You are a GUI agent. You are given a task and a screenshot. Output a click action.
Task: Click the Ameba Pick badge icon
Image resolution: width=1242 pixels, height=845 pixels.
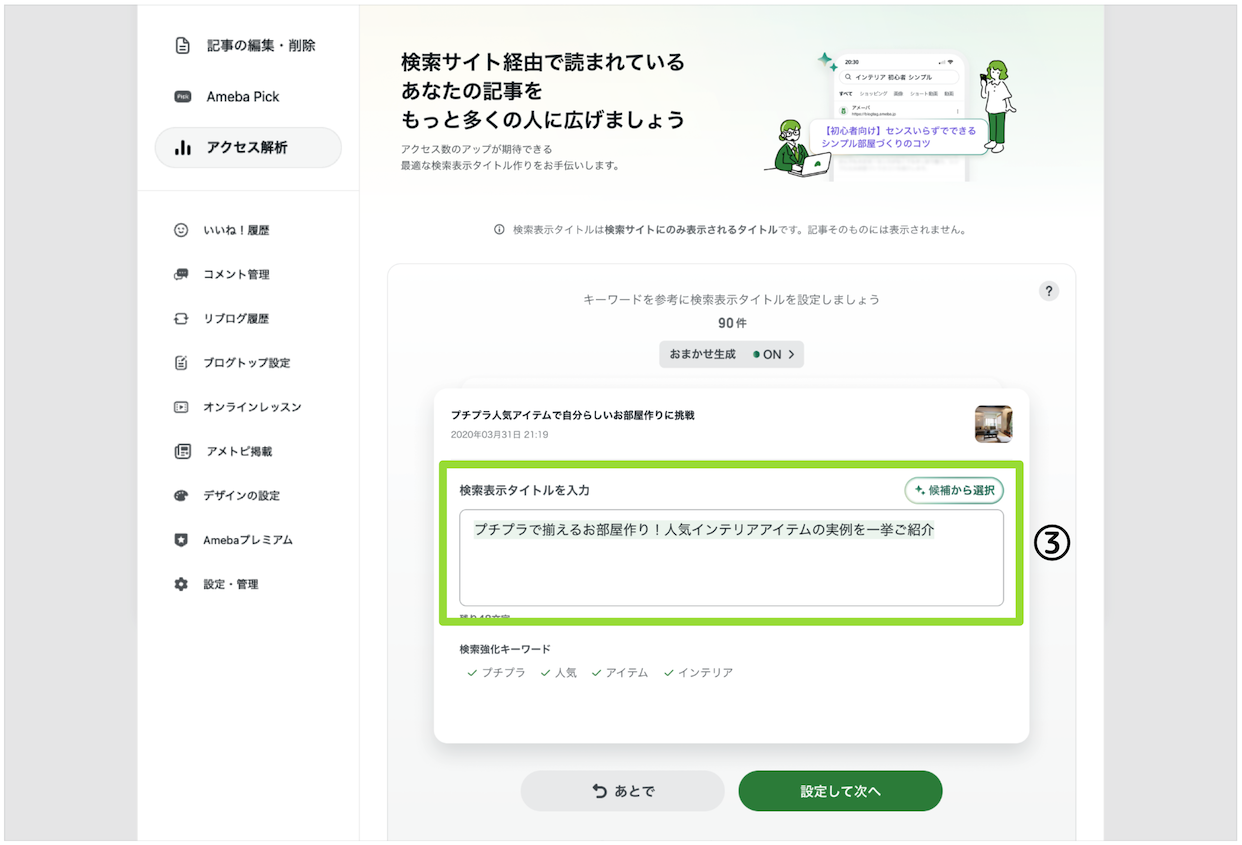pyautogui.click(x=182, y=97)
